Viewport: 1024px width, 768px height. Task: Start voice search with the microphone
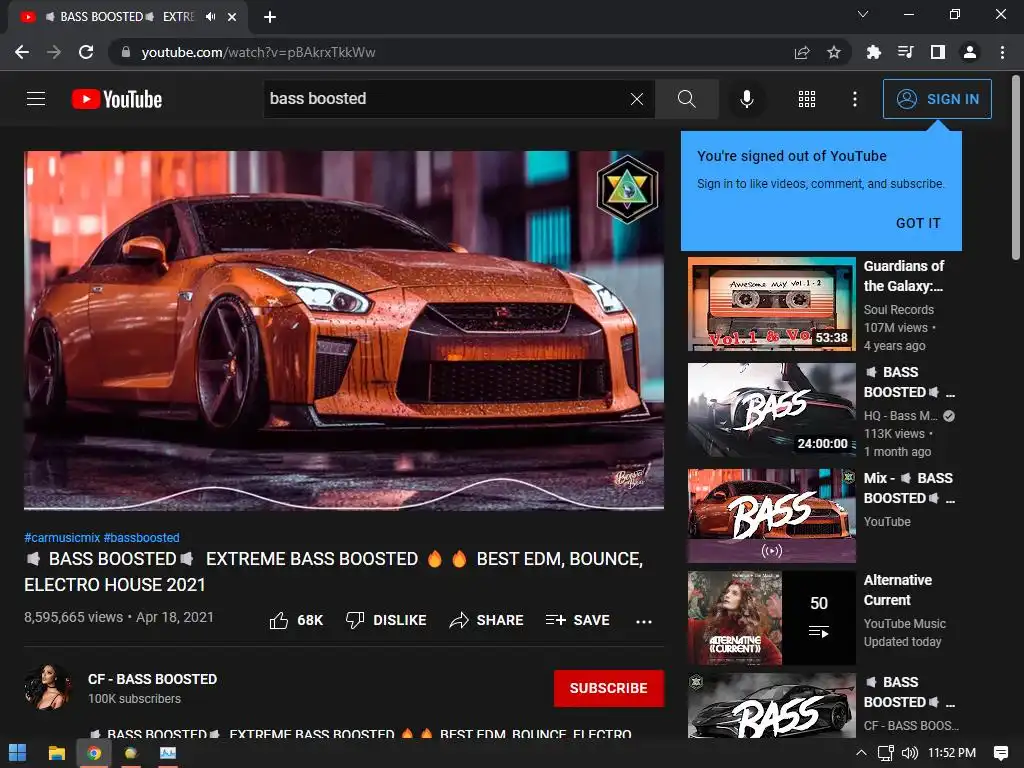coord(747,99)
